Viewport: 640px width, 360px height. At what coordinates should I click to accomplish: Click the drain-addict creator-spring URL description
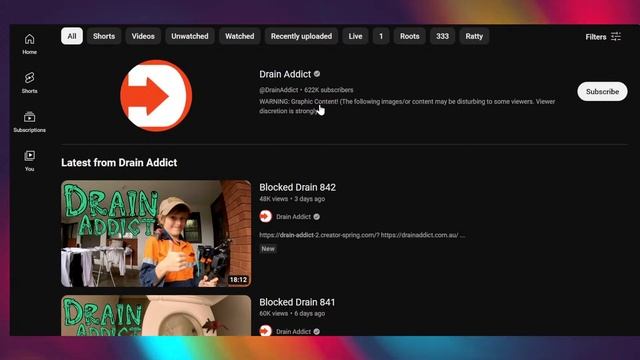pos(362,235)
